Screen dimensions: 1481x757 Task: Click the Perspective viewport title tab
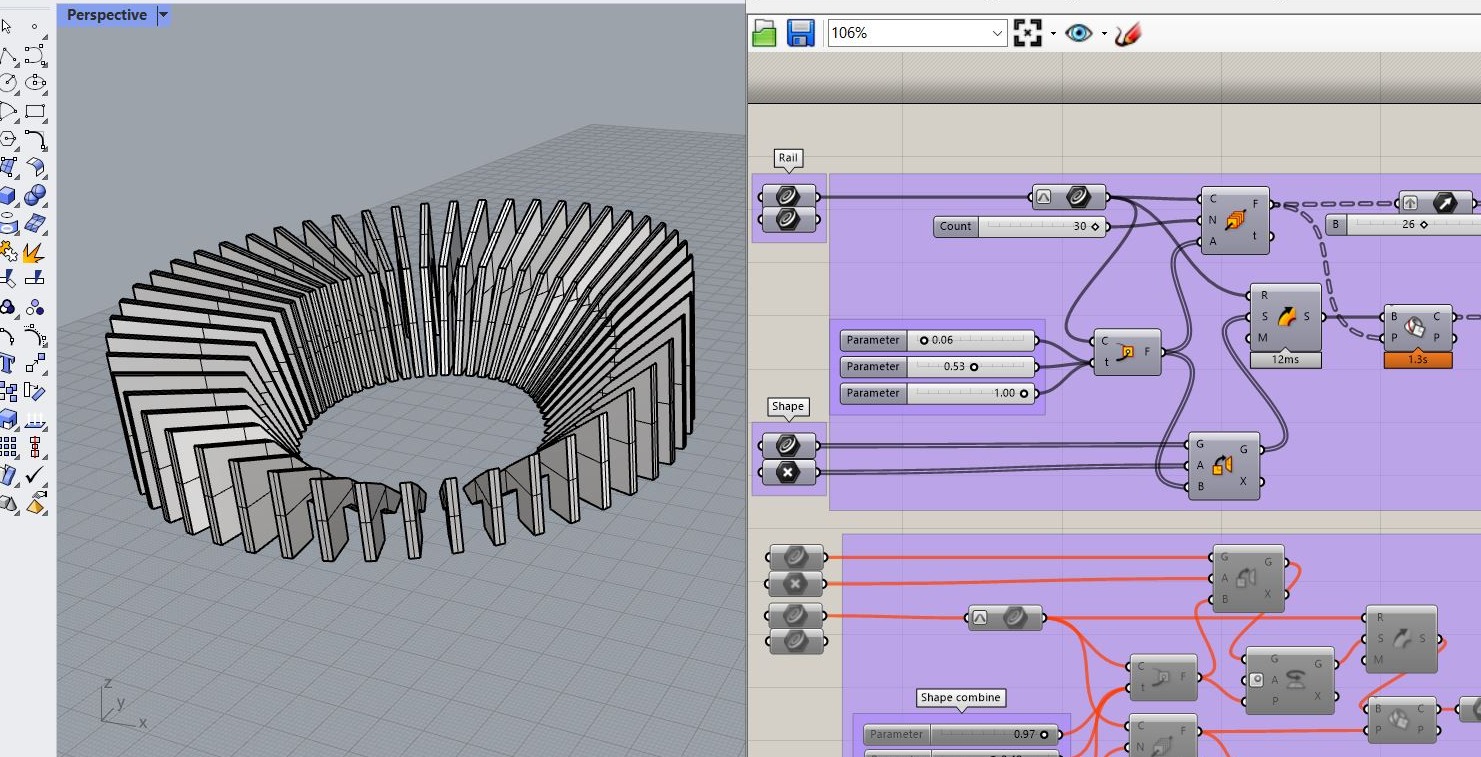tap(106, 15)
